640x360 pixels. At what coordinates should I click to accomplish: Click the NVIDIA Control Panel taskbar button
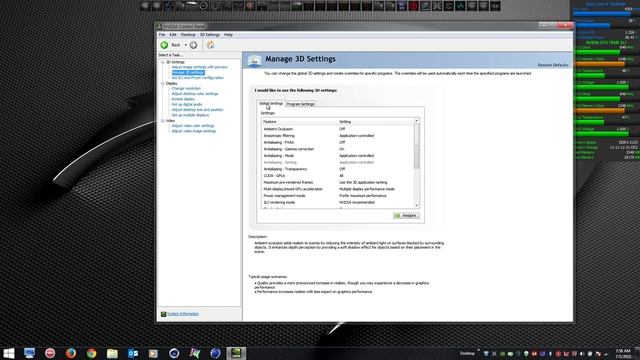coord(236,353)
